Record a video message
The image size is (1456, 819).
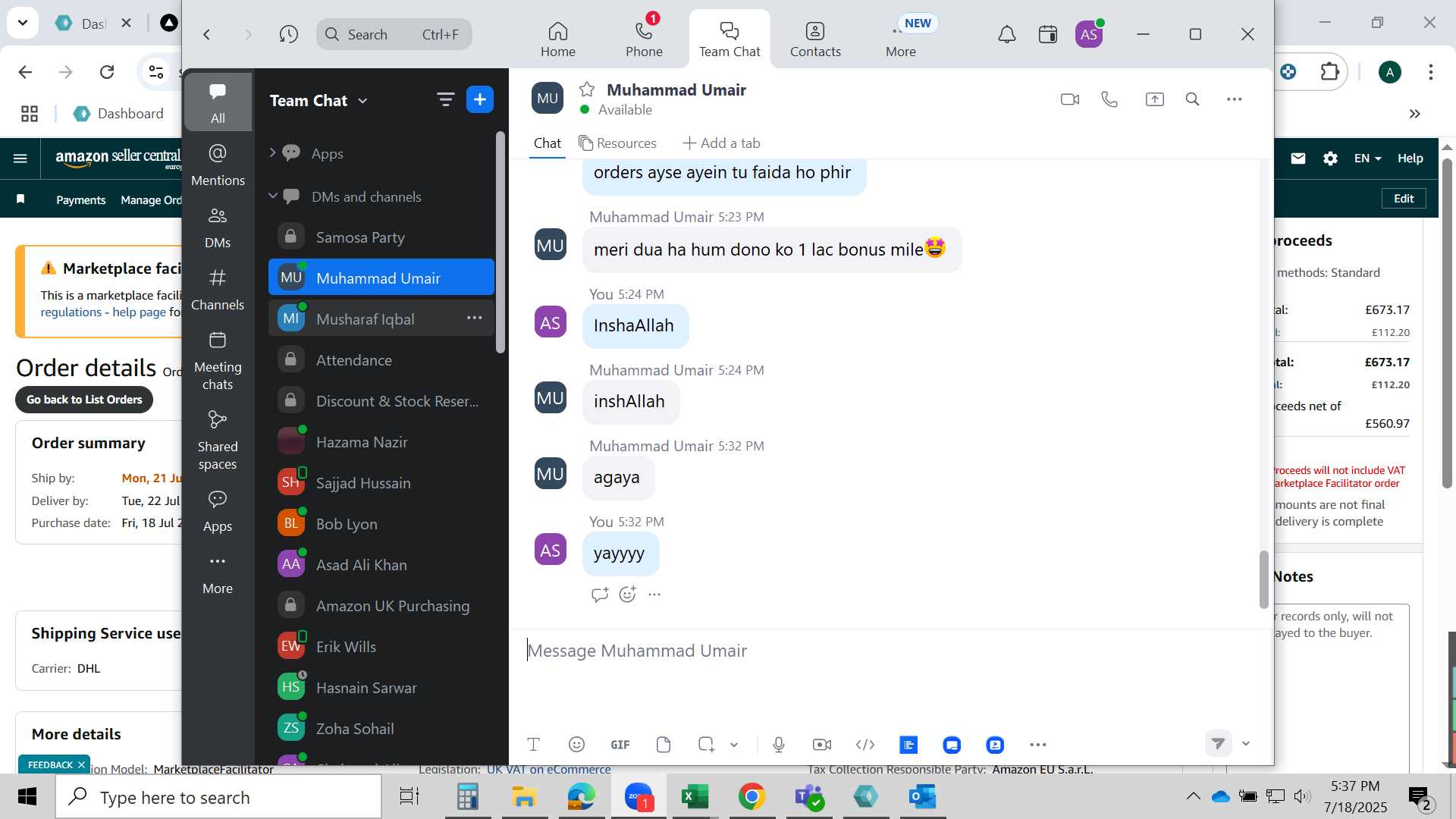click(x=822, y=745)
